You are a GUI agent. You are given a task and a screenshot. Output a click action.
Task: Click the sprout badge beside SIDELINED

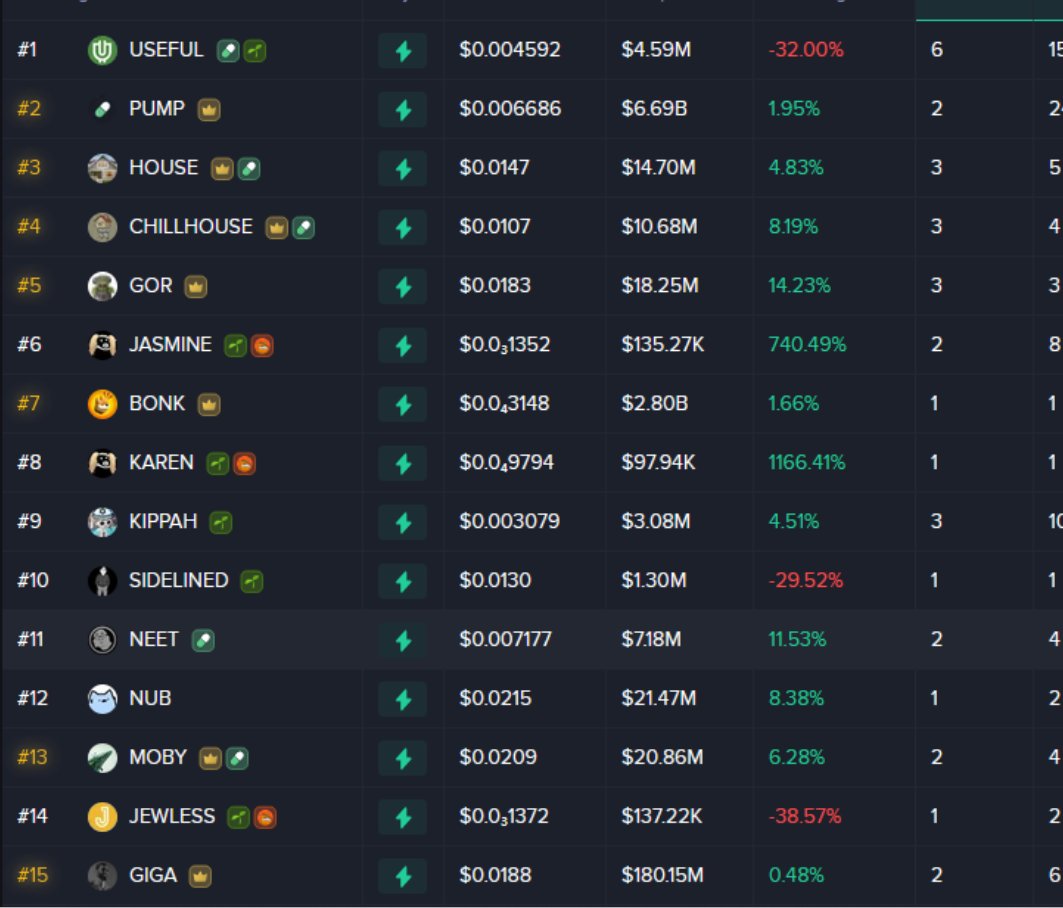pos(252,582)
